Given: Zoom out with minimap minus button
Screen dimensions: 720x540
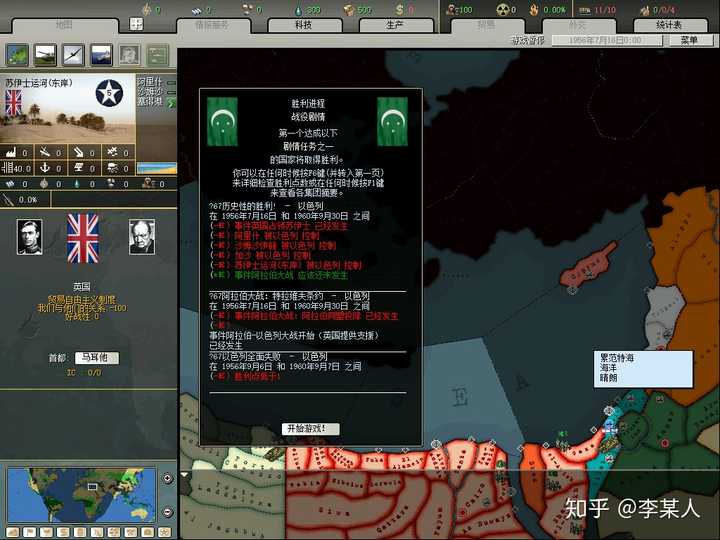Looking at the screenshot, I should click(168, 512).
